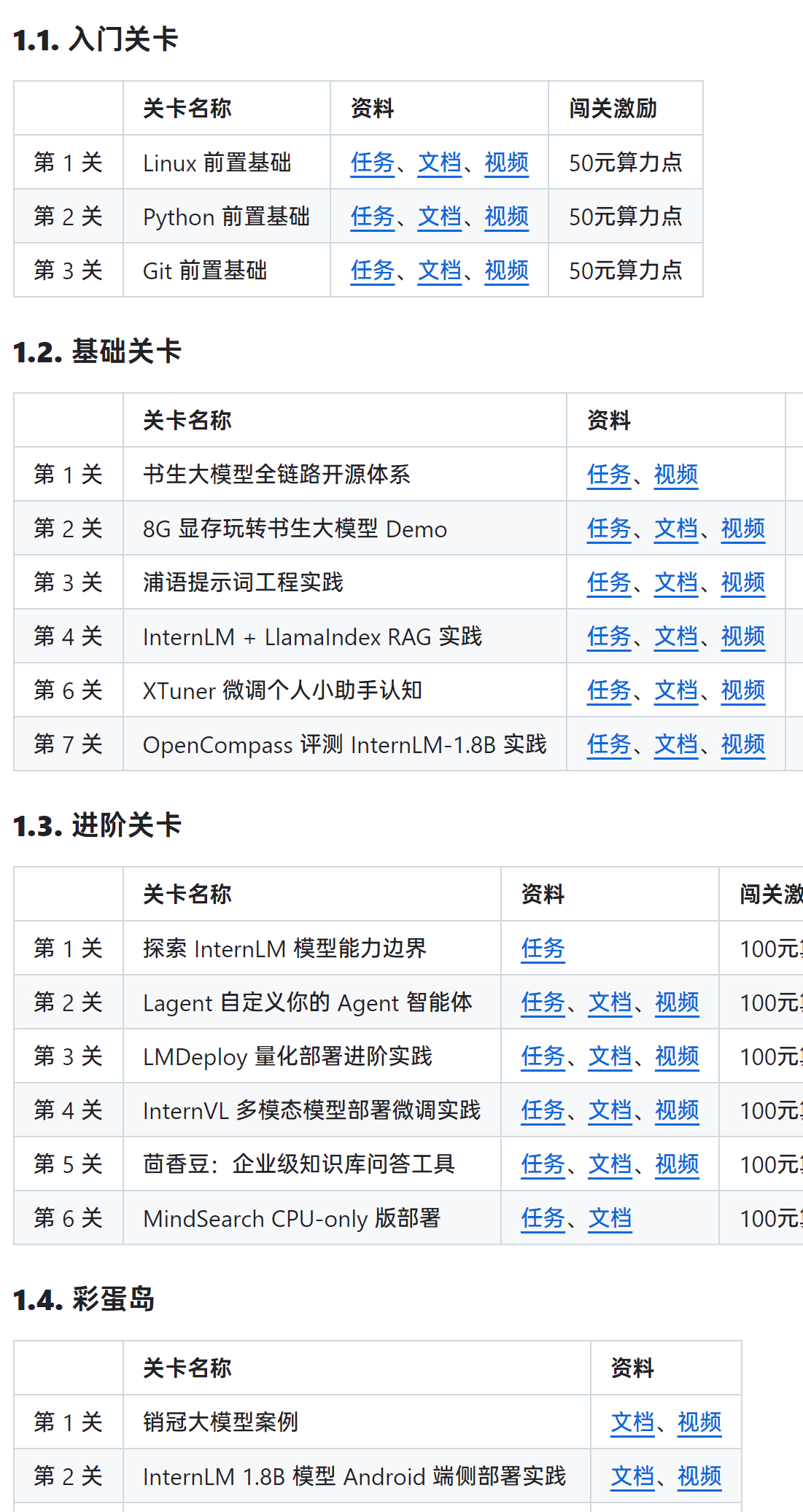Open 任务 link for Linux 前置基础
This screenshot has width=803, height=1512.
pos(373,163)
